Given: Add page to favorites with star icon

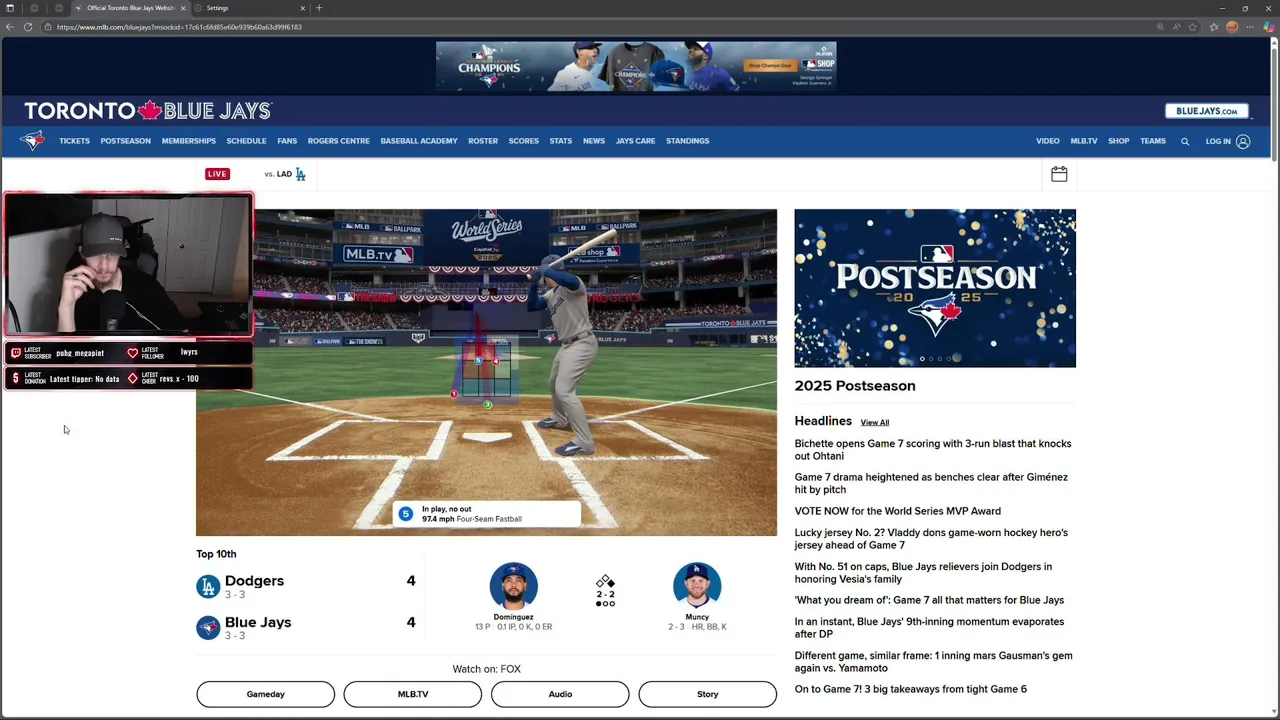Looking at the screenshot, I should coord(1193,27).
